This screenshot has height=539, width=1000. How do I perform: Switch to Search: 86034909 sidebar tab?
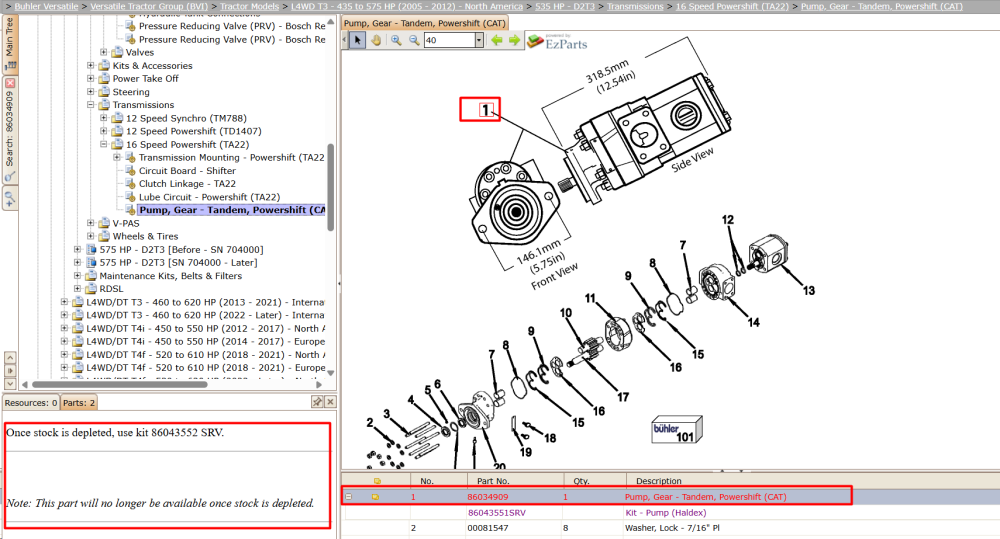(x=10, y=129)
